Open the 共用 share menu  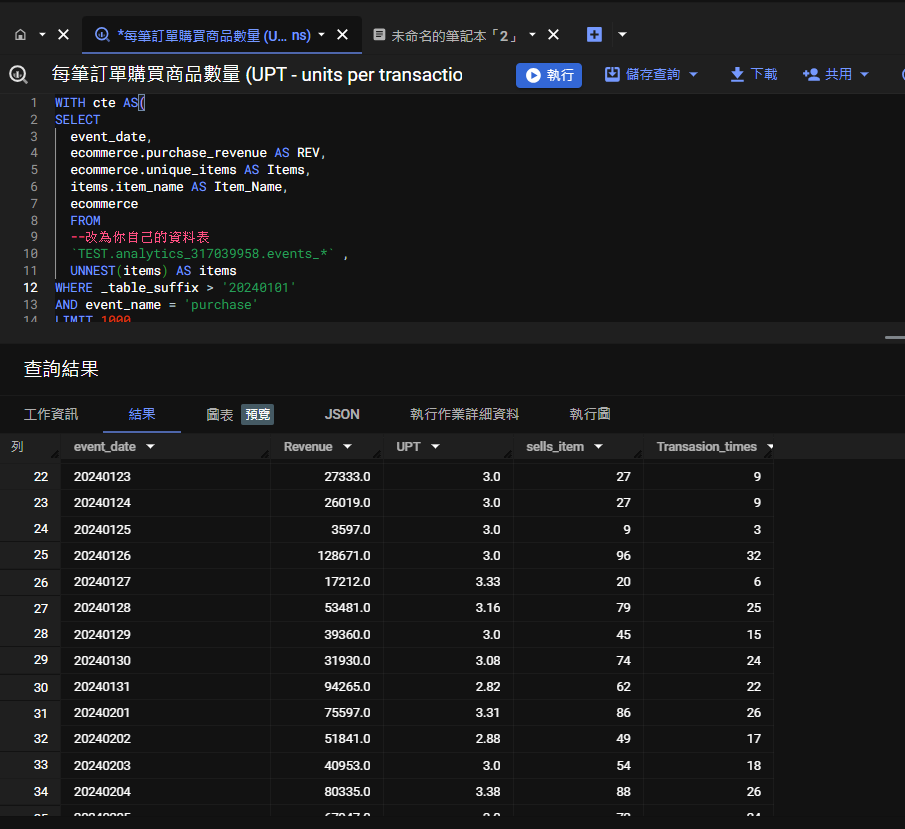836,75
